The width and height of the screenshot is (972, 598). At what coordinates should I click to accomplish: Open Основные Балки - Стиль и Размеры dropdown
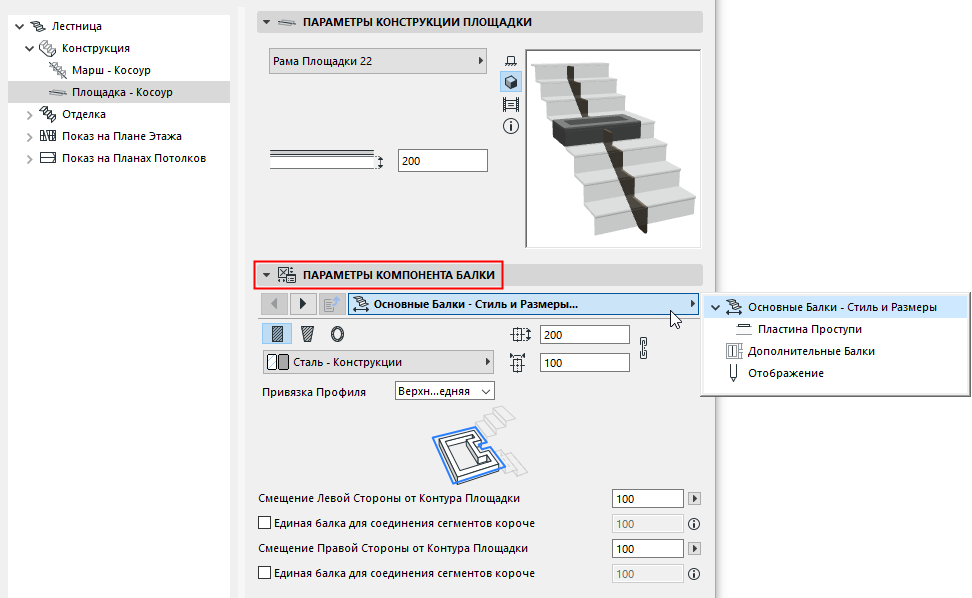[523, 304]
